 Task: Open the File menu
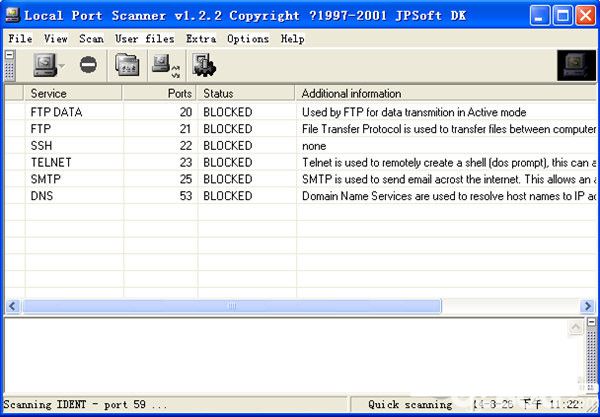coord(20,39)
